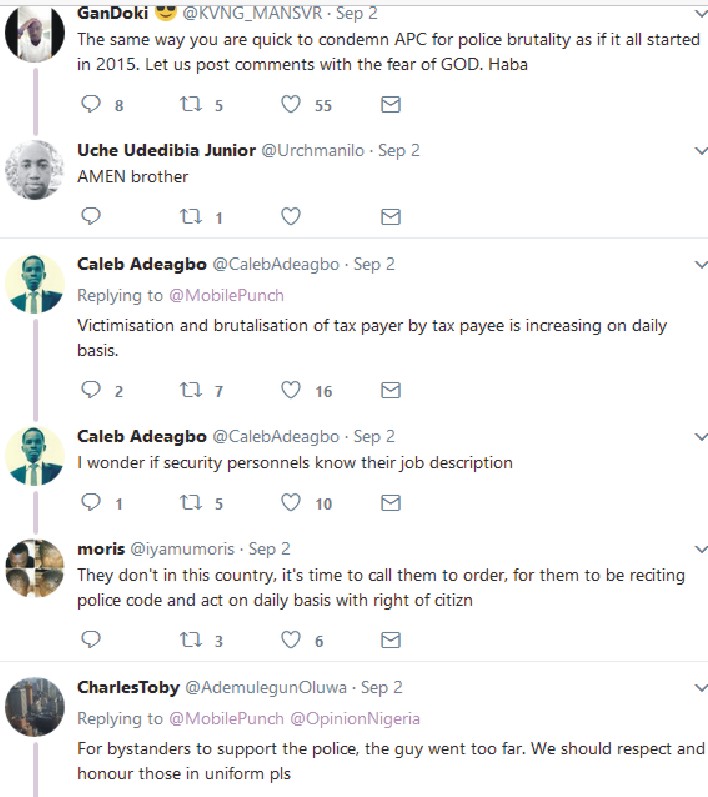This screenshot has width=708, height=797.
Task: Open @OpinionNigeria mention link
Action: tap(355, 719)
